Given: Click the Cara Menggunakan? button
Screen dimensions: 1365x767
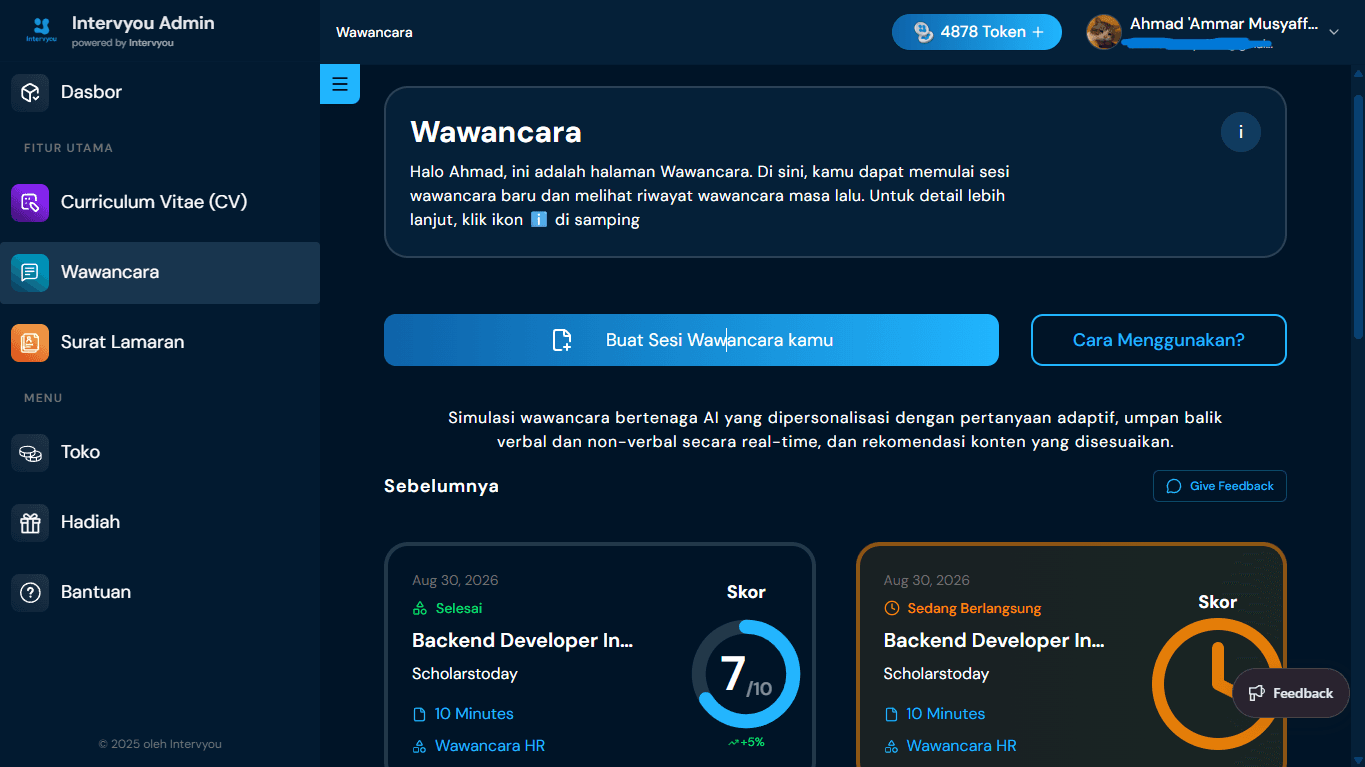Looking at the screenshot, I should tap(1158, 340).
